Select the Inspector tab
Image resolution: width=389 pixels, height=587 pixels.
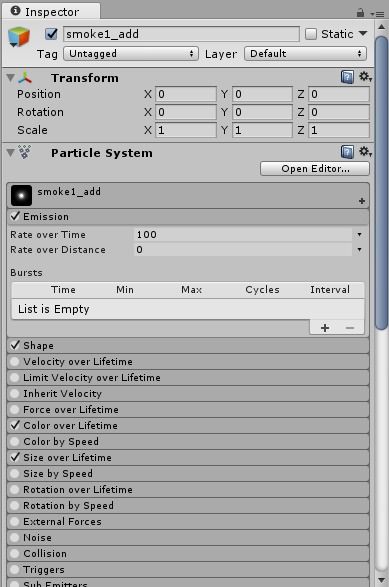point(51,12)
